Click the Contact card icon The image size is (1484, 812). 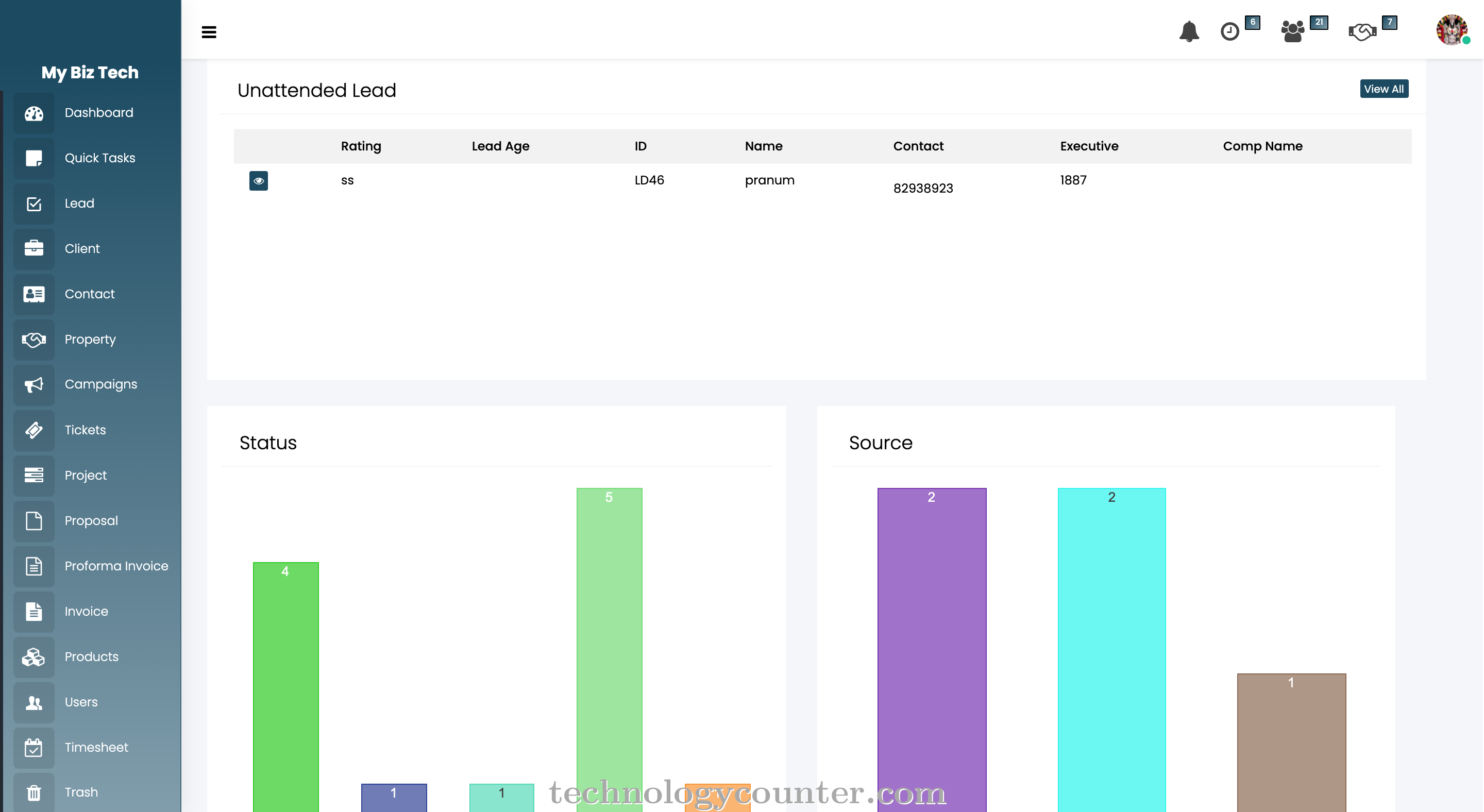tap(34, 294)
